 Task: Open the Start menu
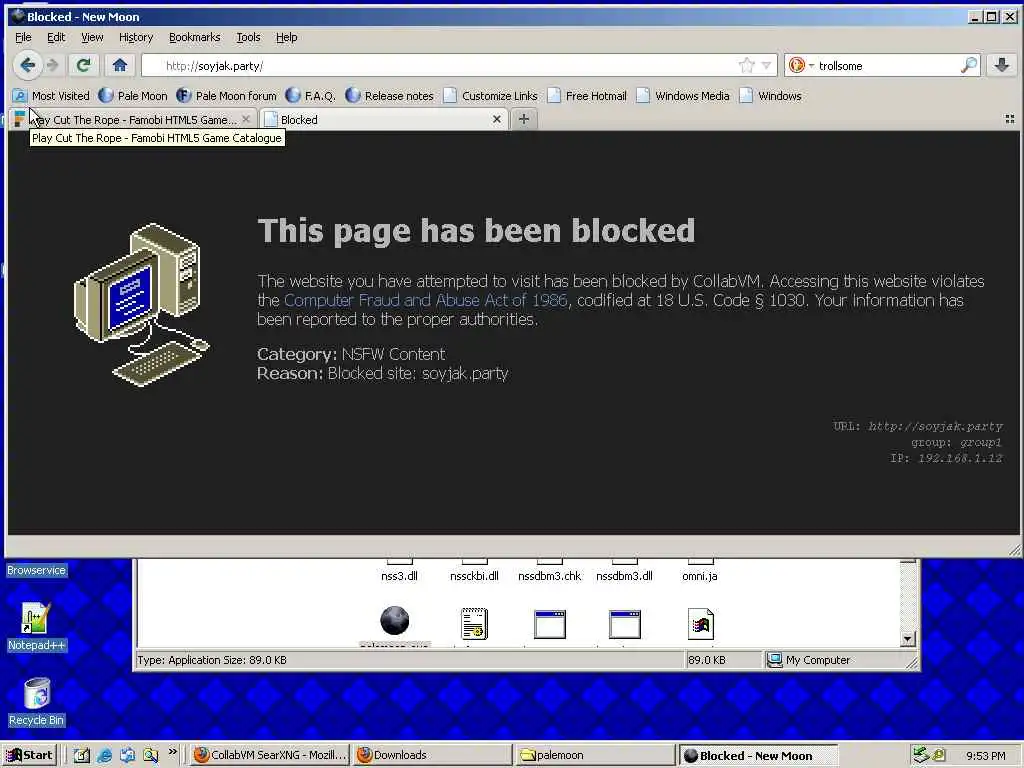(x=29, y=755)
